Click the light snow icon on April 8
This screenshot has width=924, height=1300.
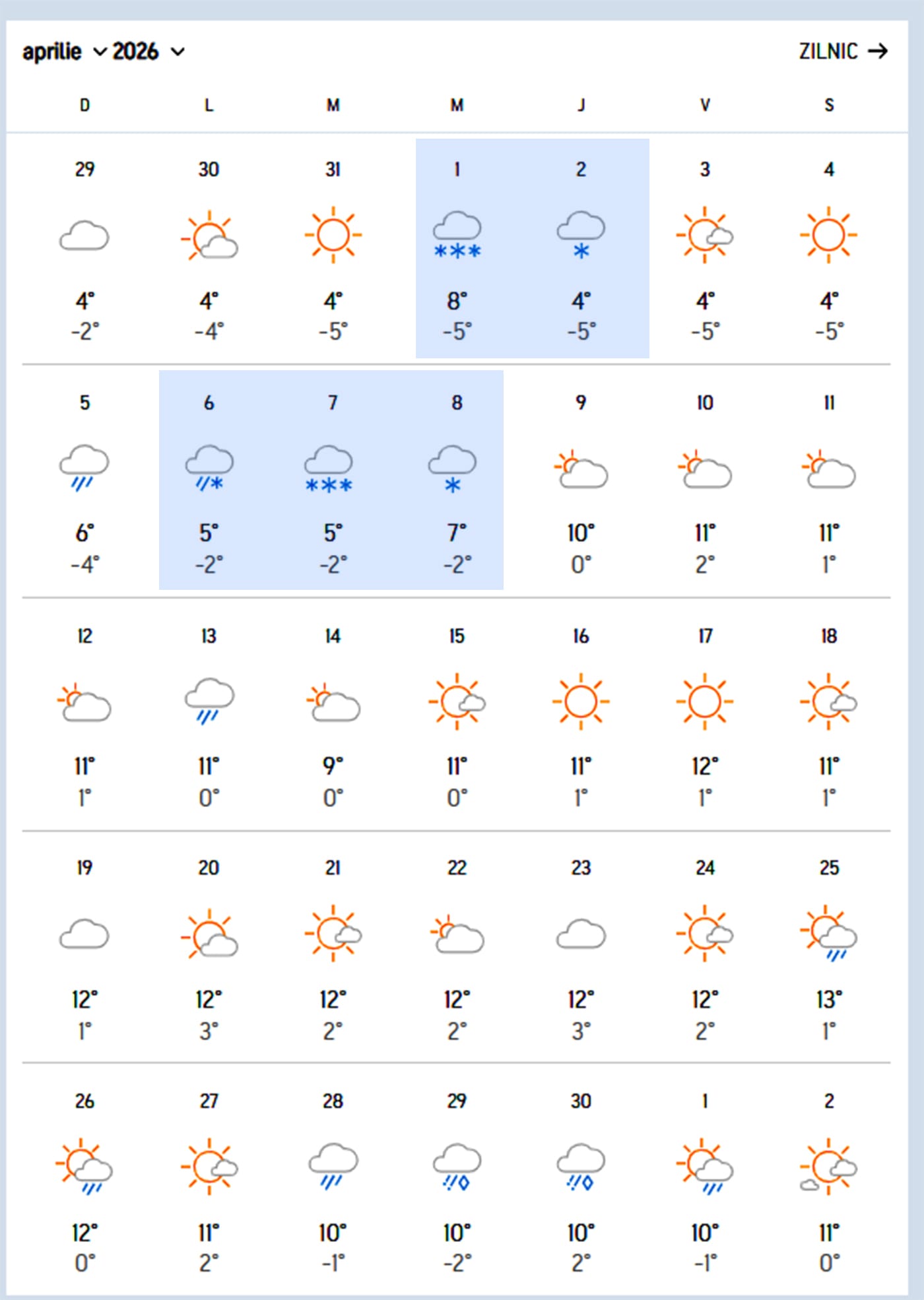(453, 468)
